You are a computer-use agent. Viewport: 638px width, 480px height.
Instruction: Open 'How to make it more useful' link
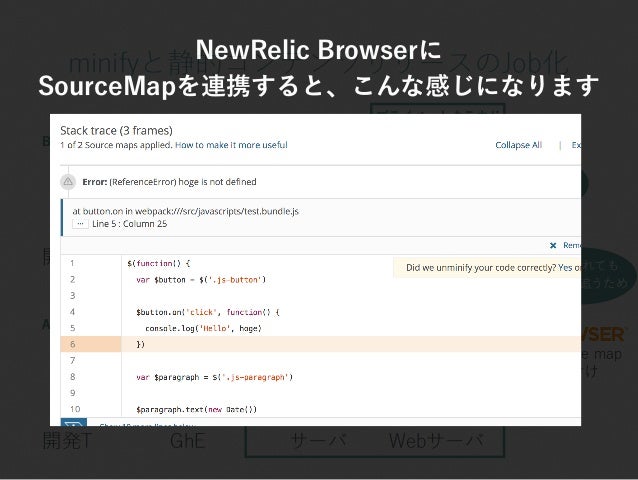[231, 145]
